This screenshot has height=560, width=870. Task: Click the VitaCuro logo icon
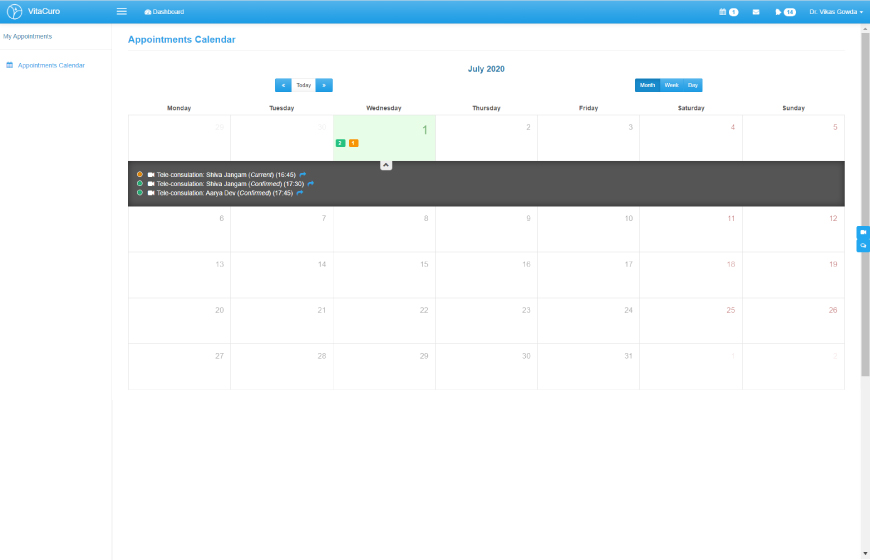pos(14,11)
